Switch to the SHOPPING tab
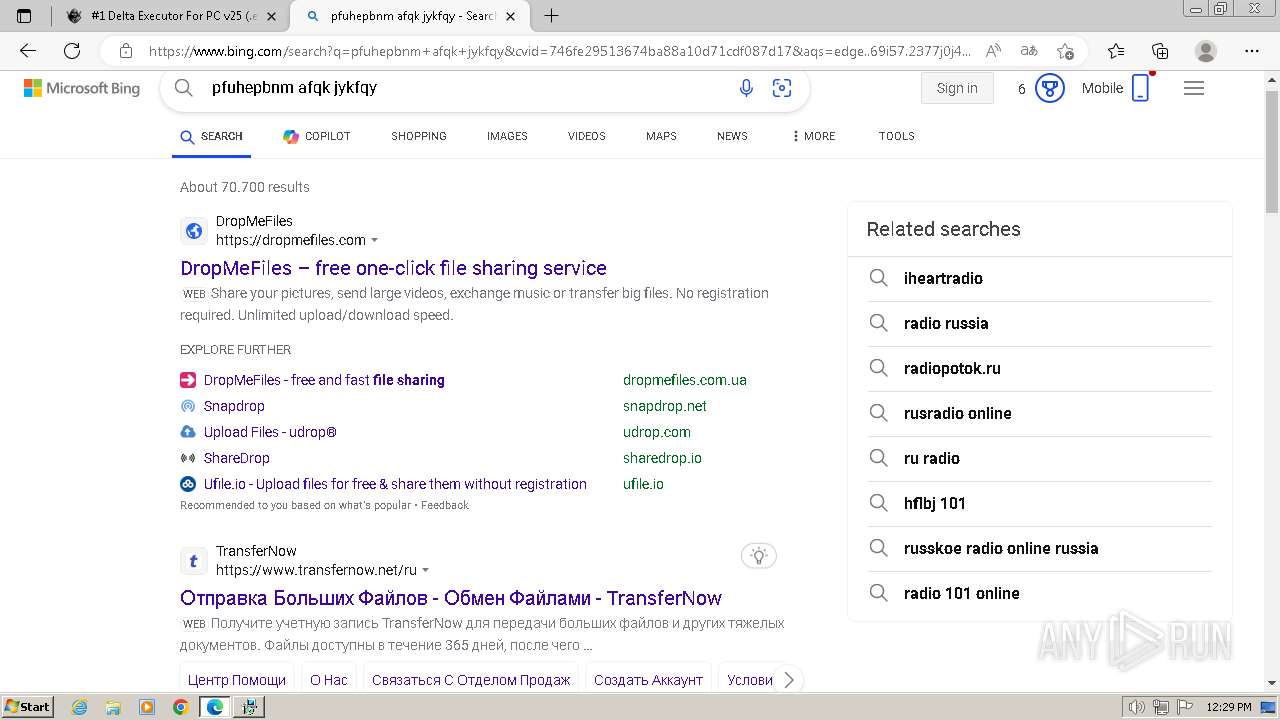Viewport: 1280px width, 720px height. tap(419, 136)
